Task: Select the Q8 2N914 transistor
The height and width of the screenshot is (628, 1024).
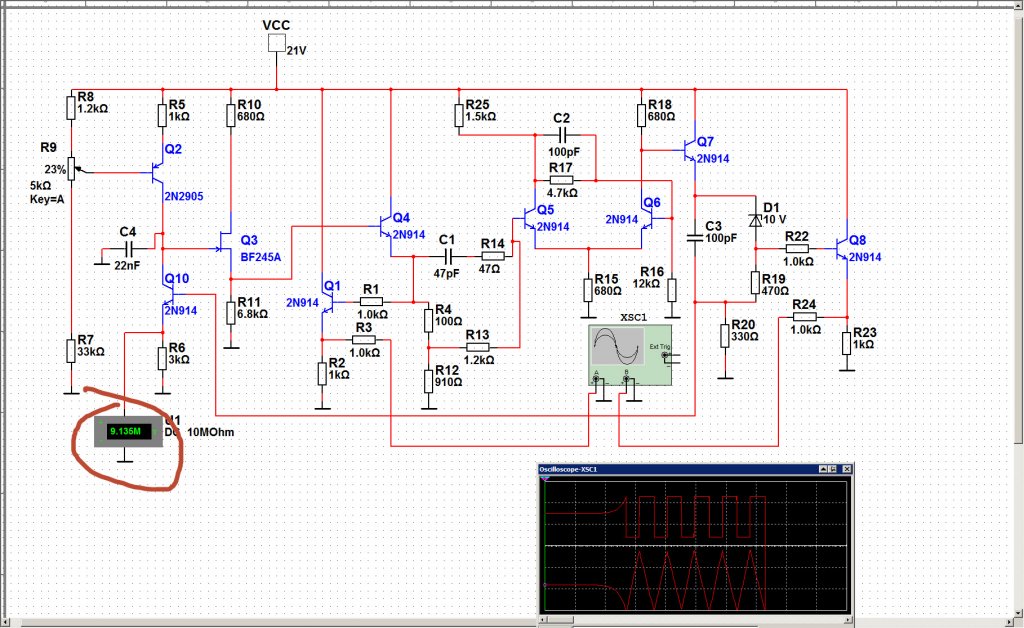Action: coord(842,249)
